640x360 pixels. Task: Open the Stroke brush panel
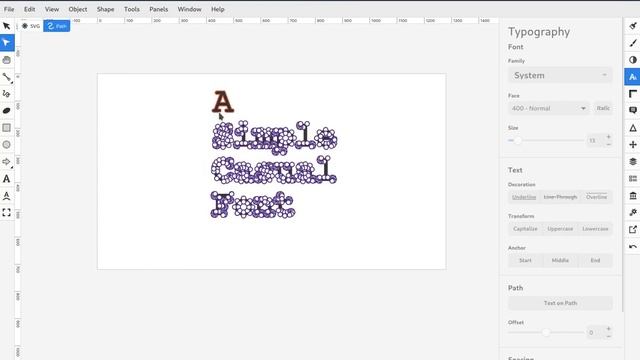633,43
